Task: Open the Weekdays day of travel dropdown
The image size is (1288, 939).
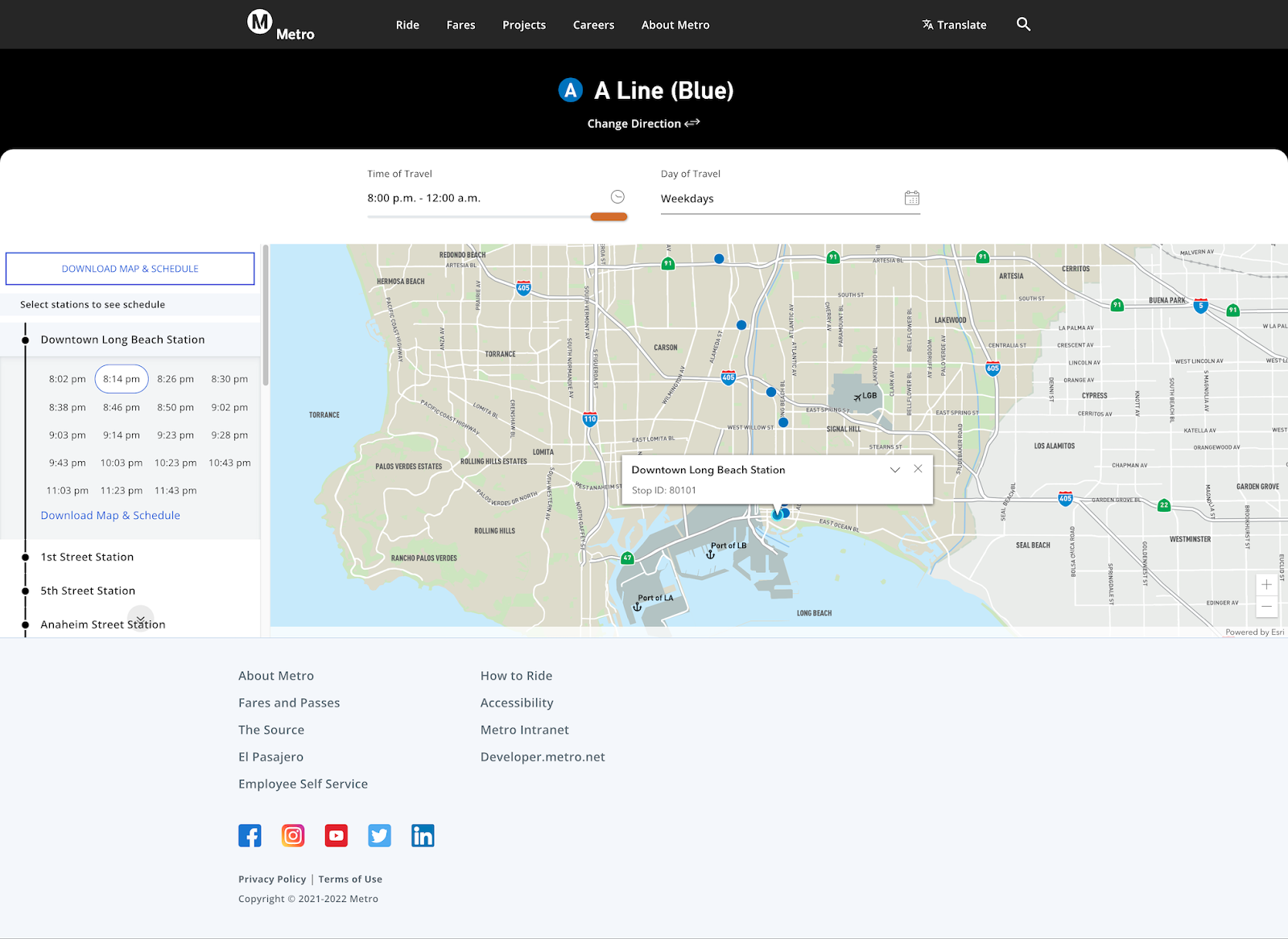Action: (x=790, y=199)
